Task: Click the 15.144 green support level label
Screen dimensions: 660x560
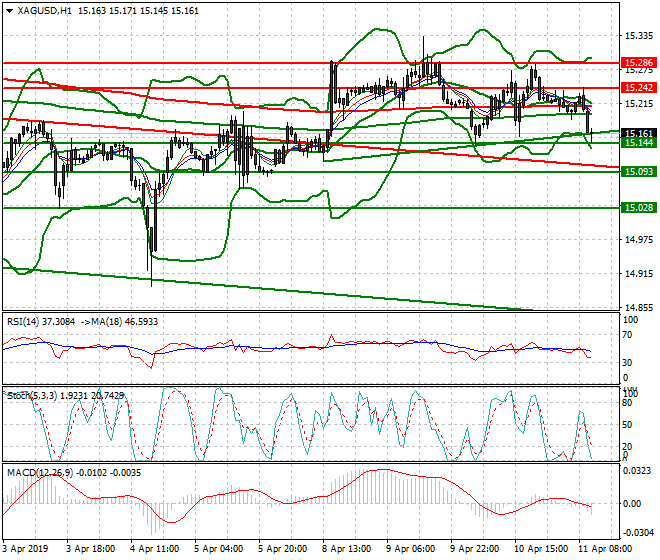Action: [639, 143]
